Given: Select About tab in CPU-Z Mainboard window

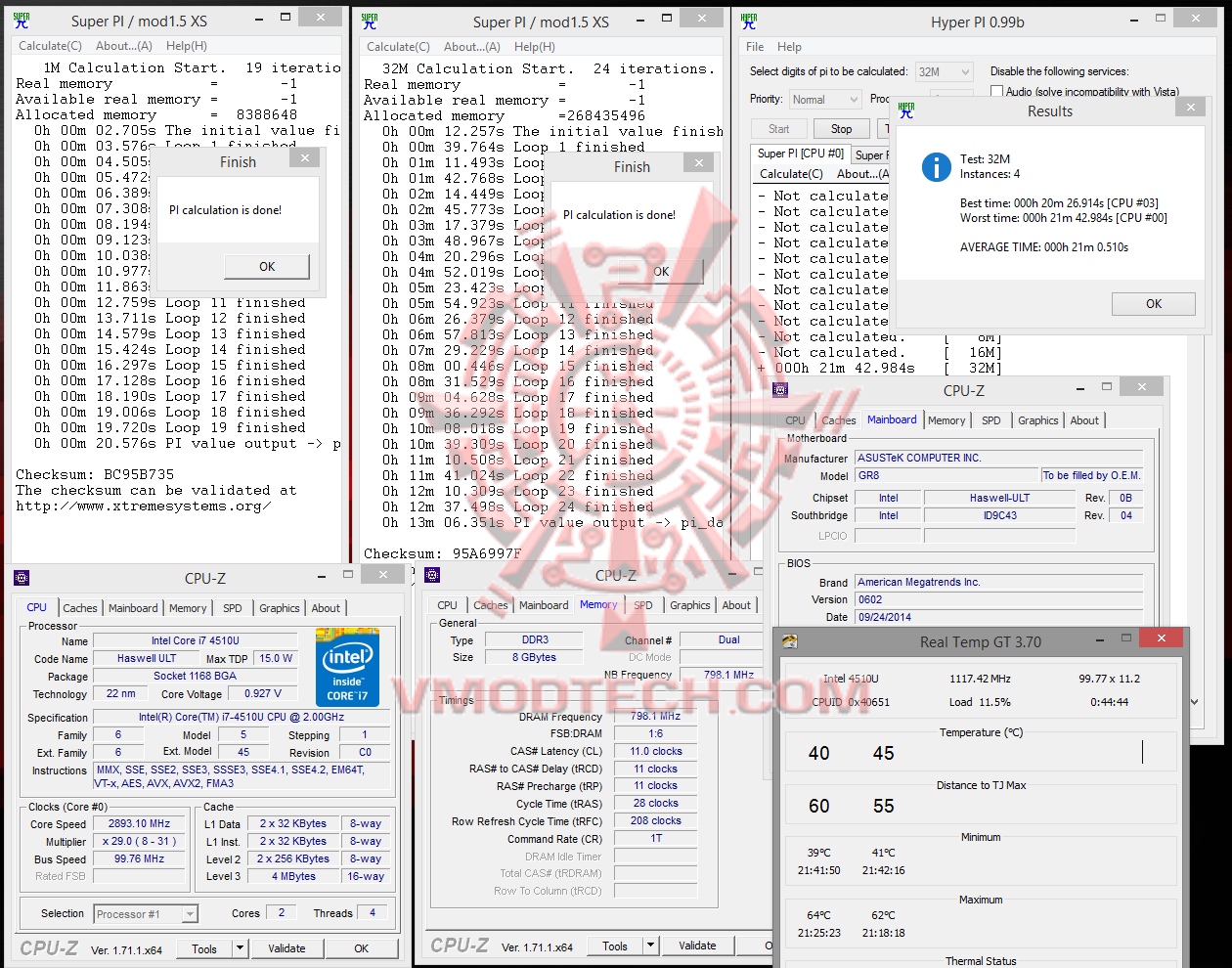Looking at the screenshot, I should [x=1084, y=420].
